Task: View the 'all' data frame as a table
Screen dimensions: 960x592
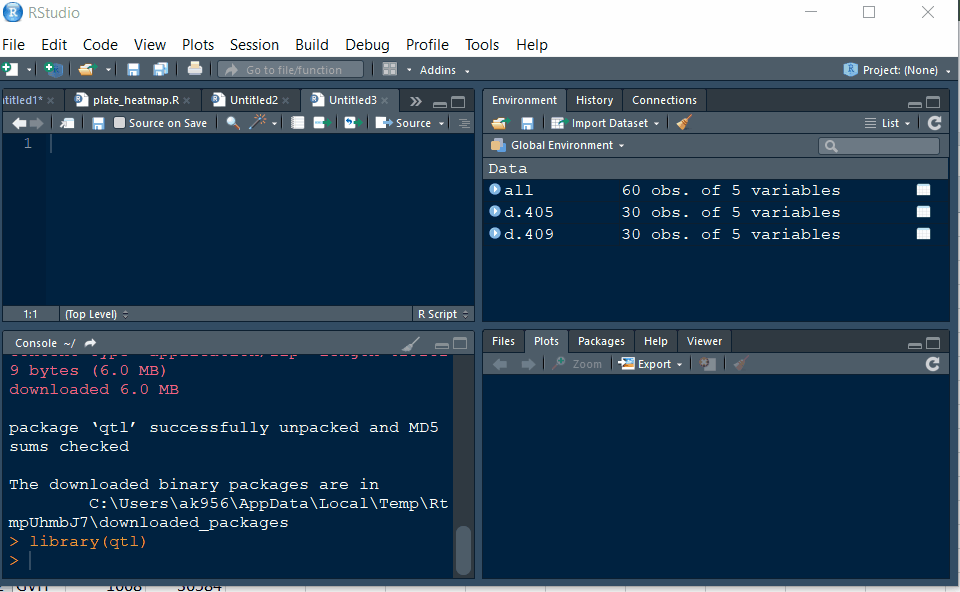Action: [923, 190]
